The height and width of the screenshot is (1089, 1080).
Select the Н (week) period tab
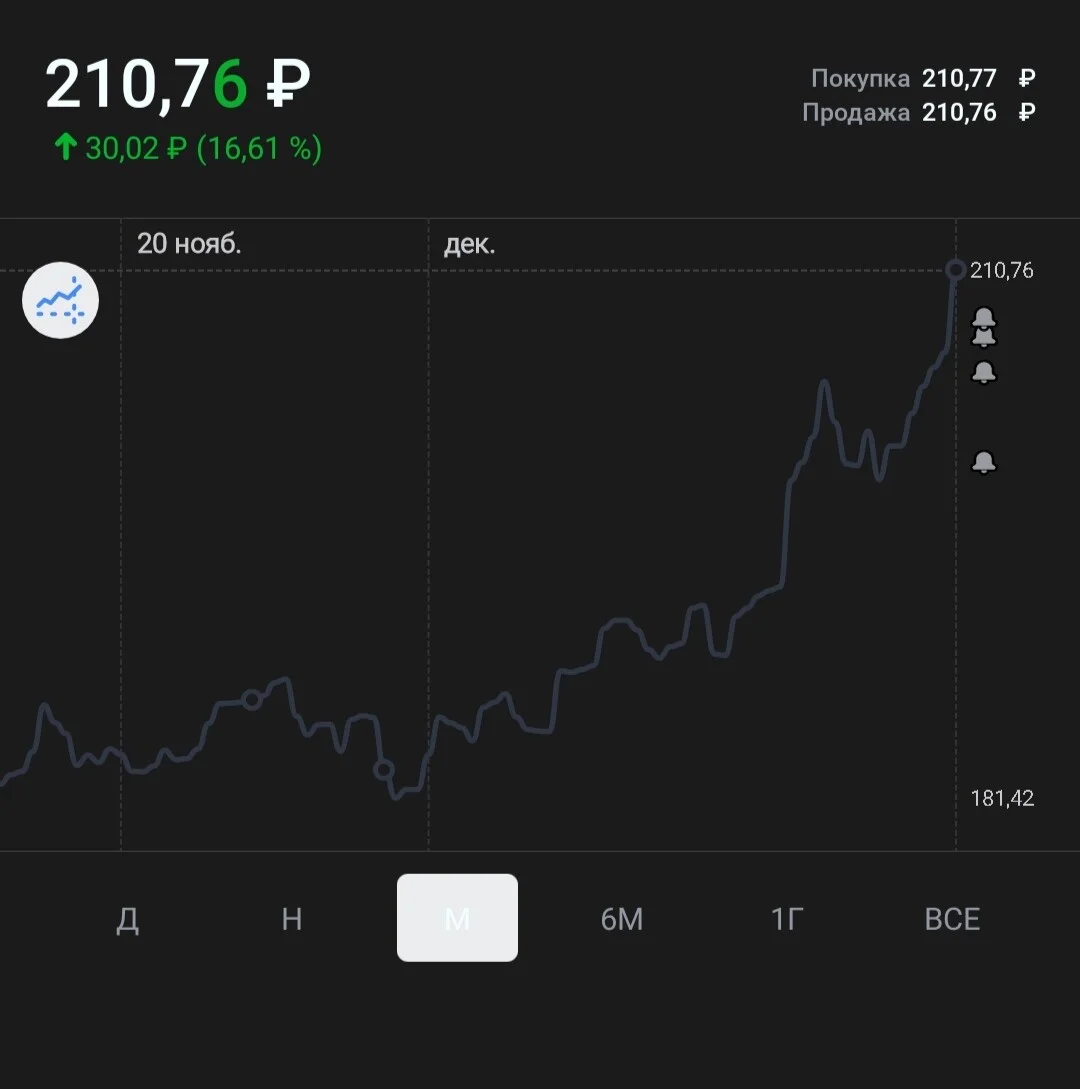pyautogui.click(x=292, y=919)
